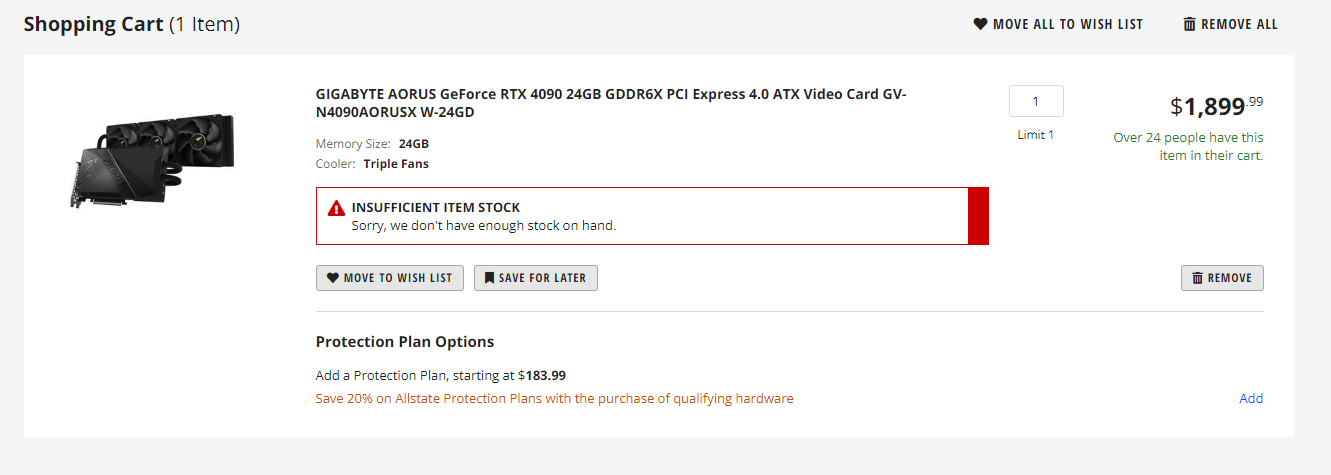The height and width of the screenshot is (475, 1331).
Task: Click the trash can icon beside Remove All
Action: tap(1189, 24)
